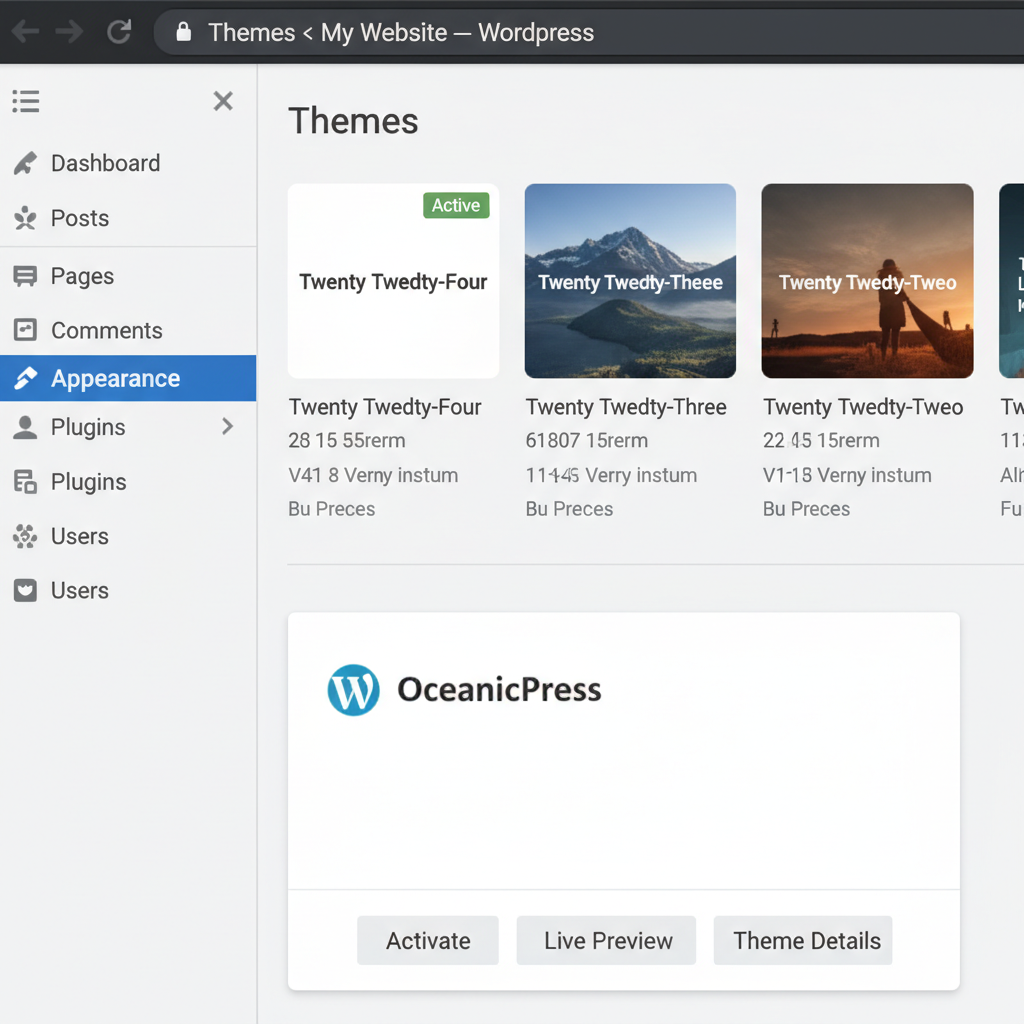The width and height of the screenshot is (1024, 1024).
Task: Click the Active badge on Twenty Twedty-Four
Action: [456, 205]
